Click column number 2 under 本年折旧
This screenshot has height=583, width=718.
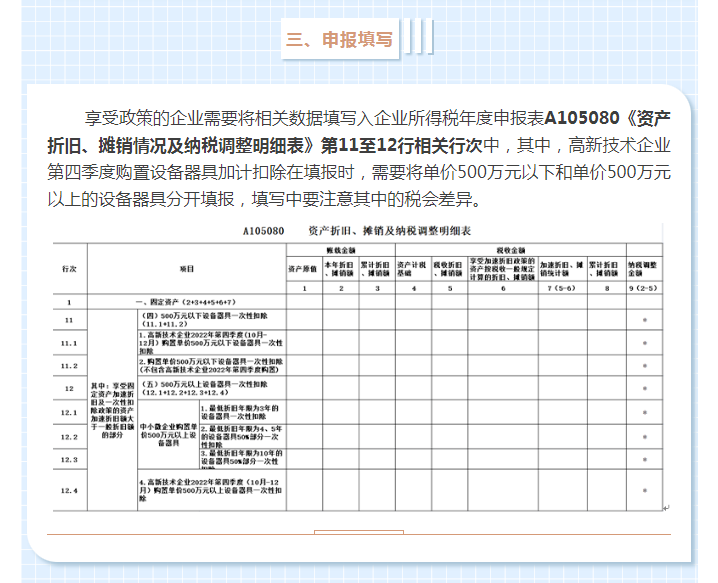[x=341, y=288]
